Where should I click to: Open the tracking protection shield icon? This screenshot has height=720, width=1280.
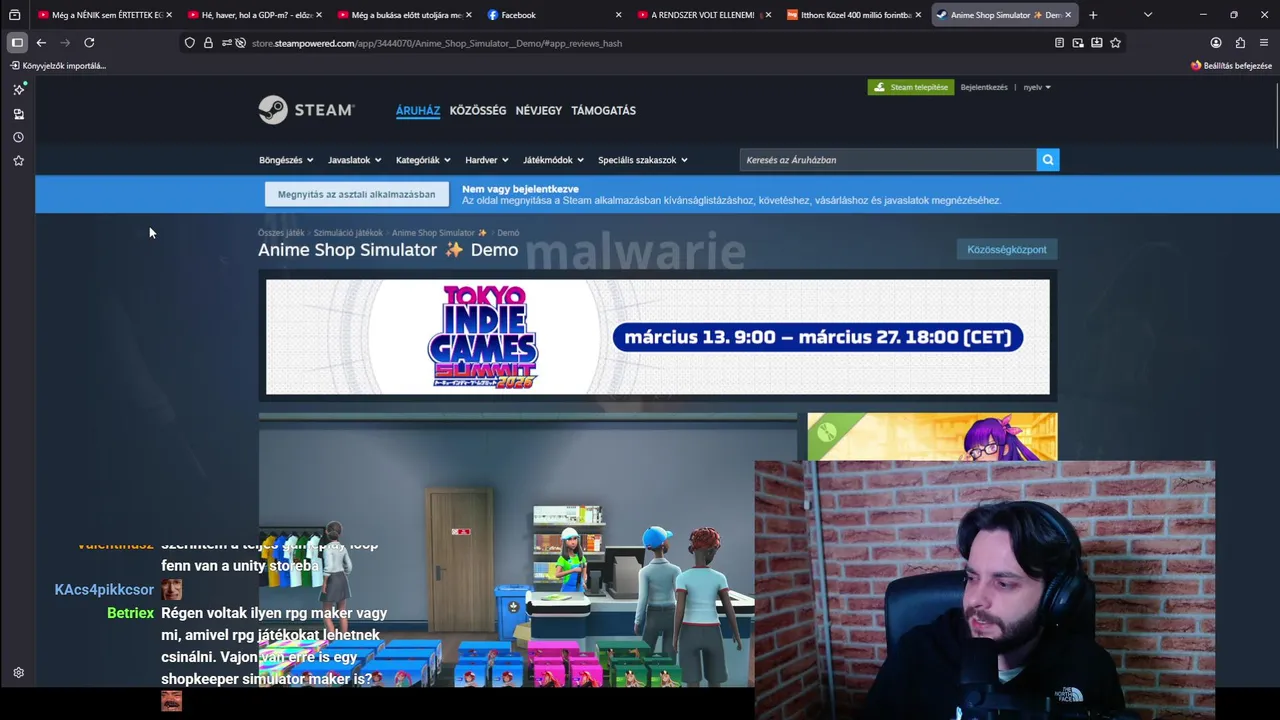190,43
